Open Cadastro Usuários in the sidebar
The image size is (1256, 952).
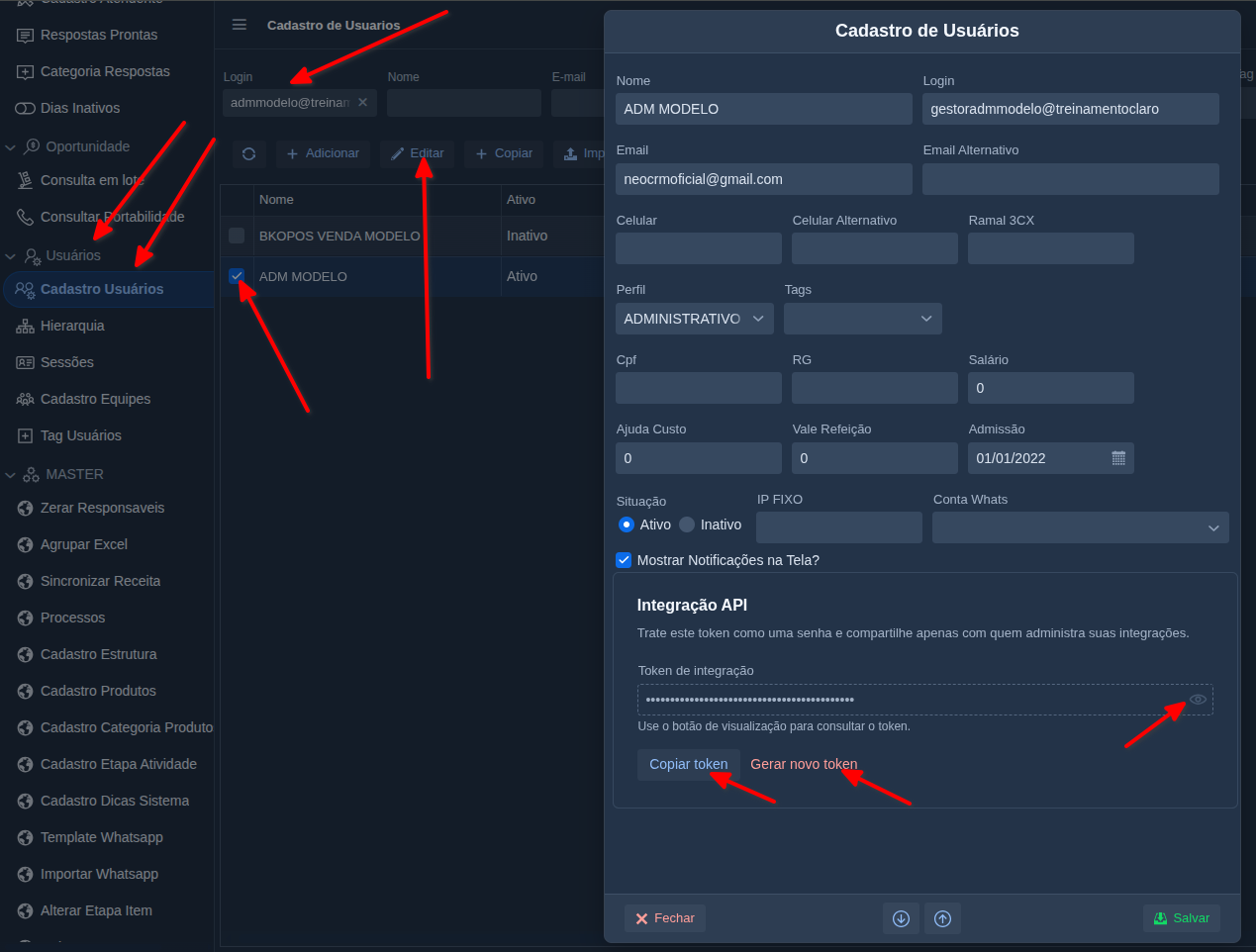coord(109,289)
